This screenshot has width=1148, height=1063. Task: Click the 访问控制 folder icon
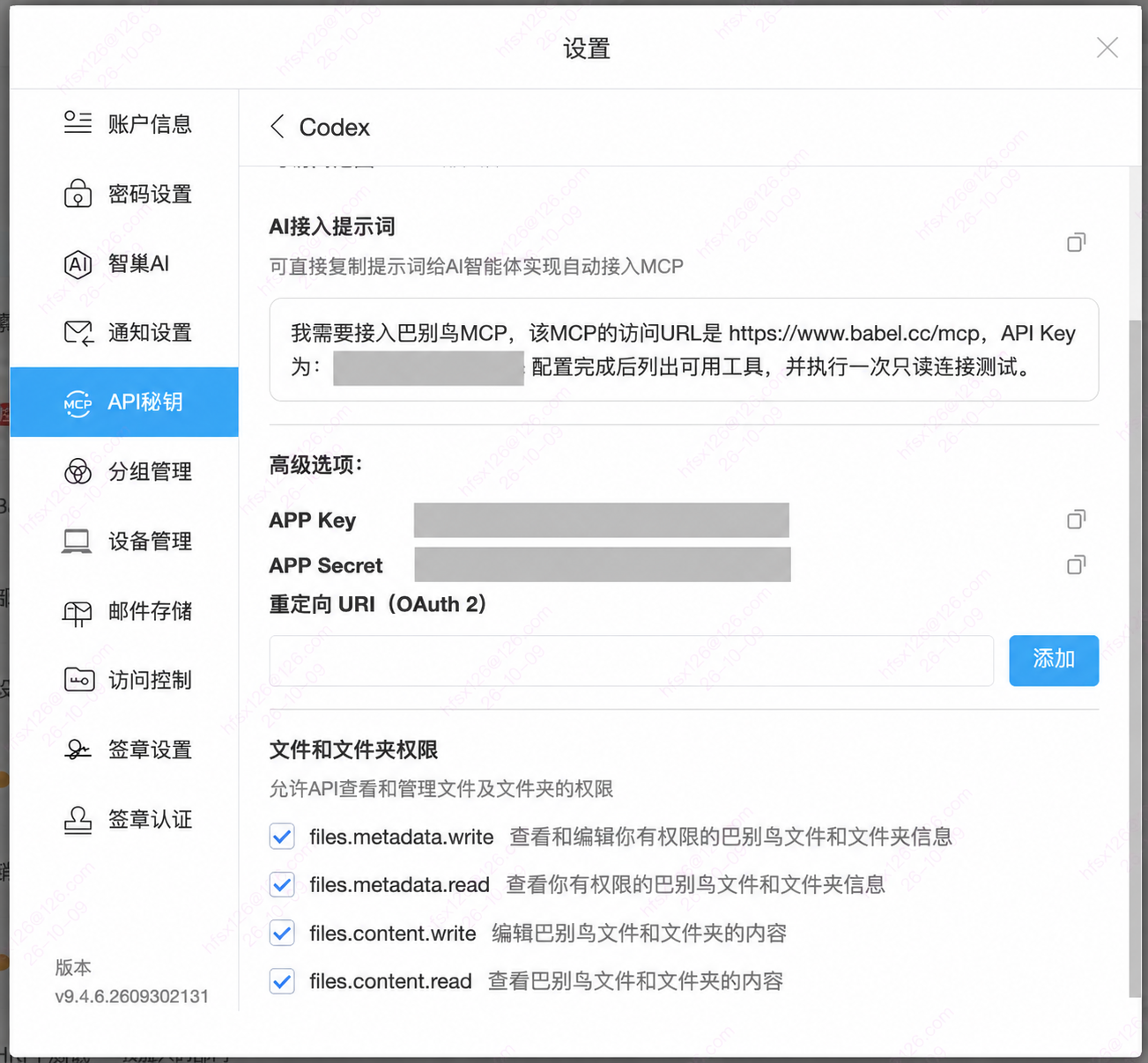point(78,680)
